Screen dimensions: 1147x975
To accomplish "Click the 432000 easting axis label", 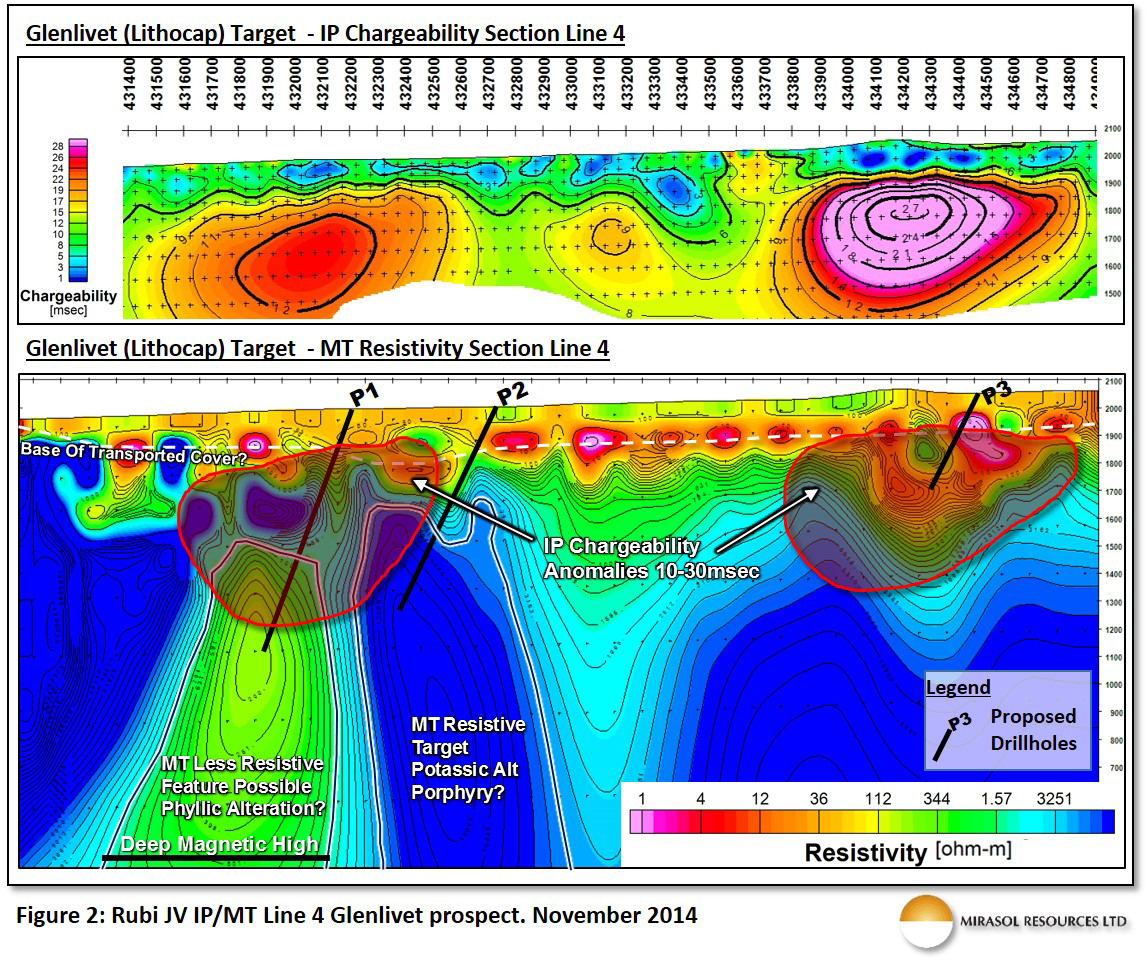I will click(295, 84).
